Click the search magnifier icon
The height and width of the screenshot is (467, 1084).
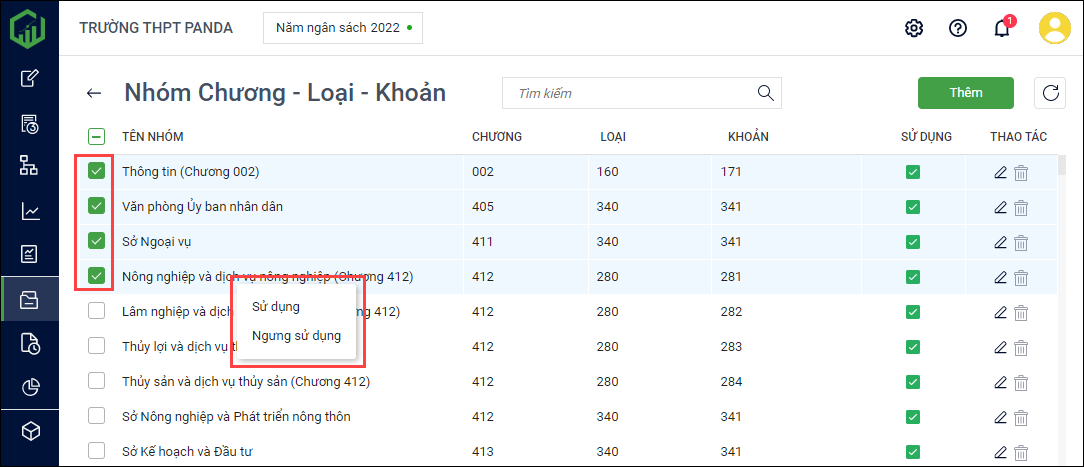766,93
